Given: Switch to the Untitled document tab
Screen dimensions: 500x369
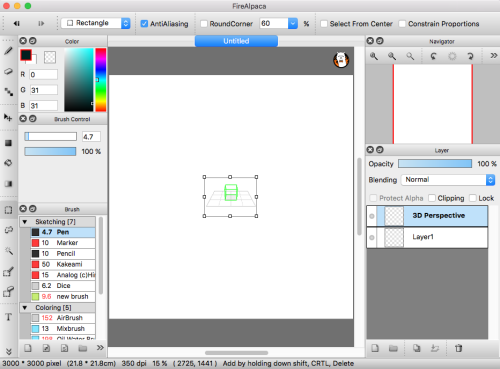Looking at the screenshot, I should click(x=236, y=41).
